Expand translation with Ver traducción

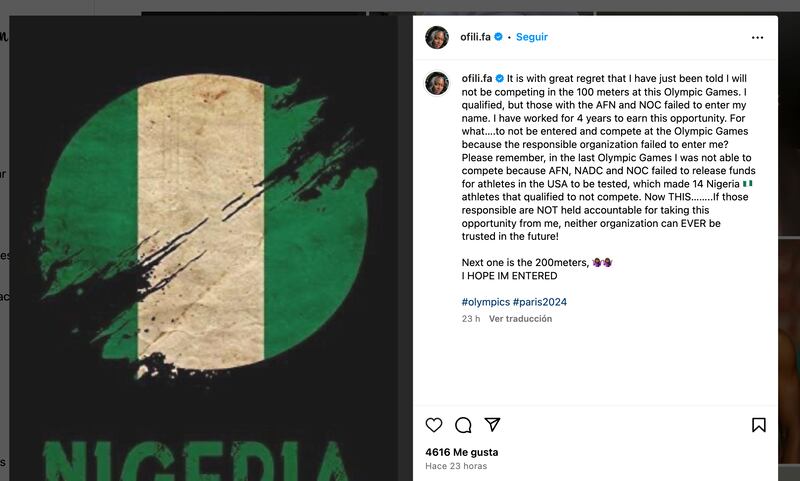(520, 319)
